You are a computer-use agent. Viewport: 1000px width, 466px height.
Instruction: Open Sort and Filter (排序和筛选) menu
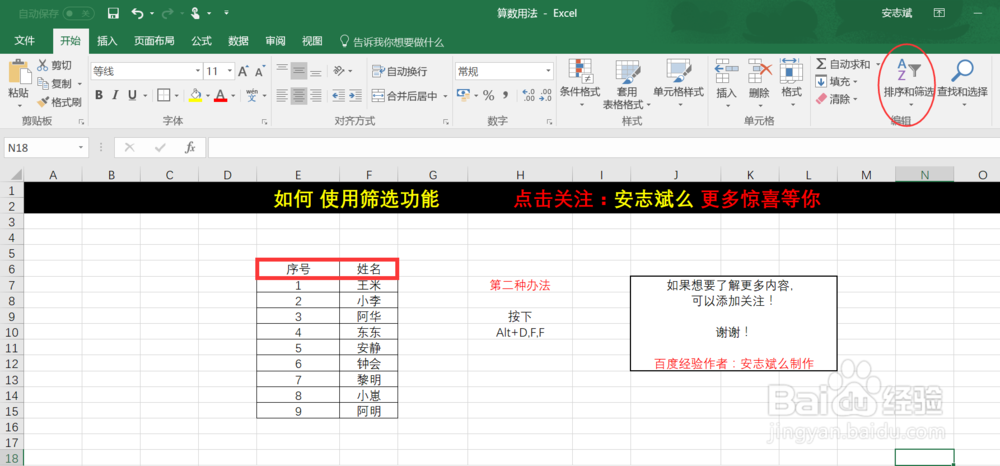(x=909, y=83)
